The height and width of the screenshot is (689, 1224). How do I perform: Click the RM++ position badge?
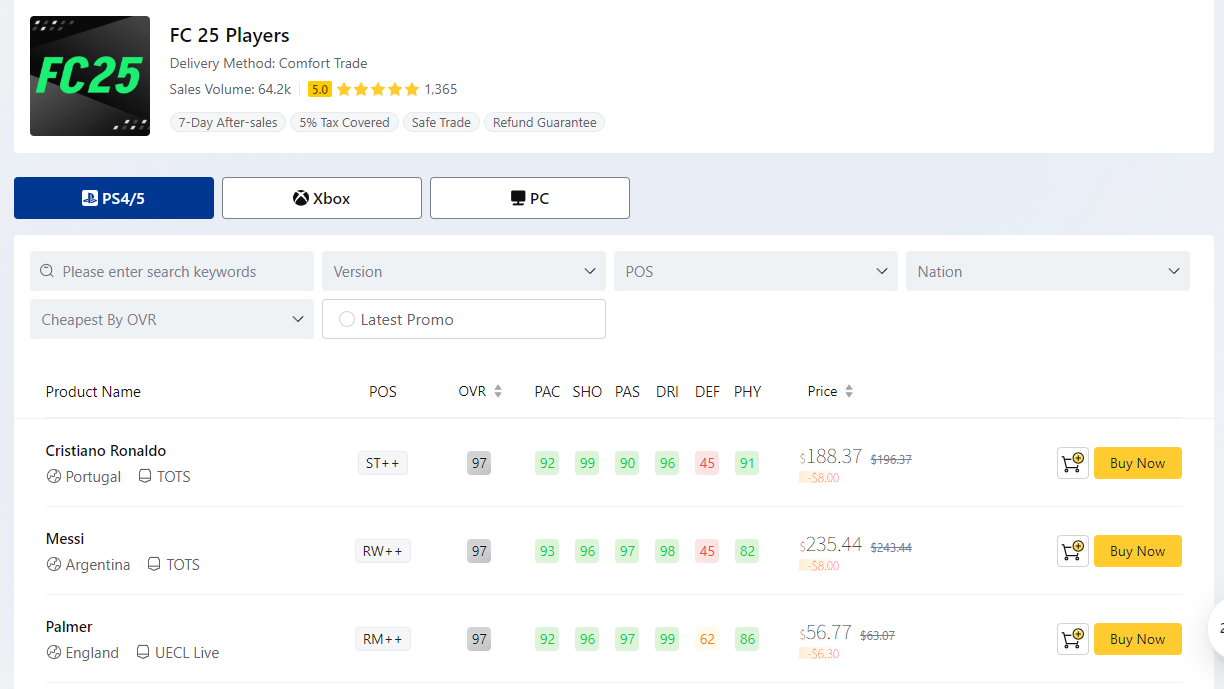(383, 639)
